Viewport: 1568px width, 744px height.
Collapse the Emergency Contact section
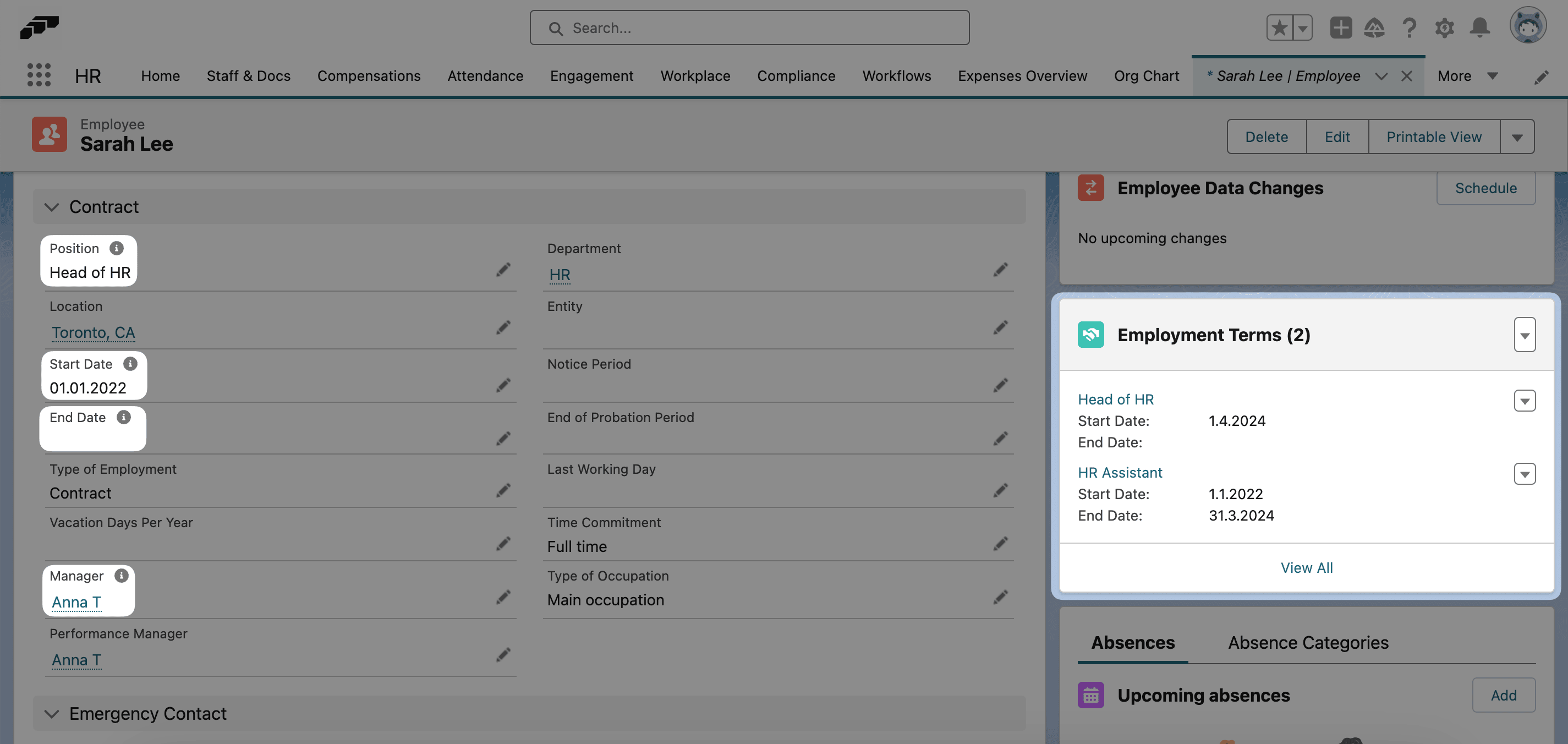52,714
